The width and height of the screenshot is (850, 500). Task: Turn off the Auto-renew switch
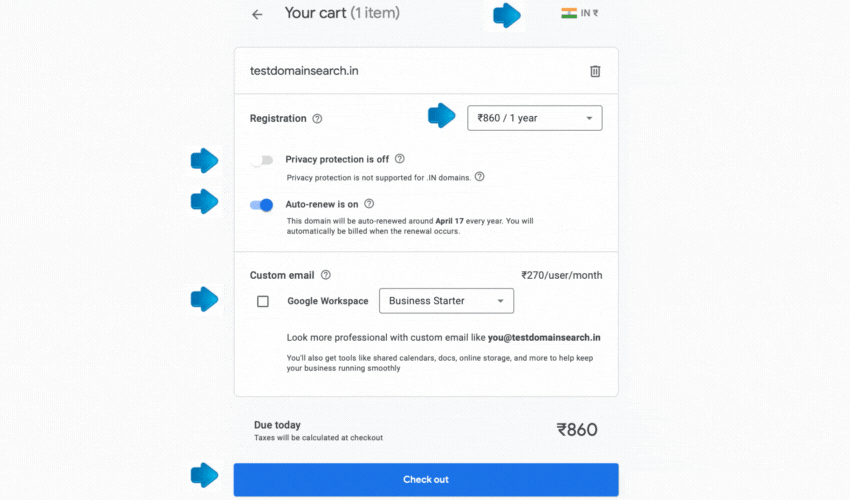(x=261, y=205)
